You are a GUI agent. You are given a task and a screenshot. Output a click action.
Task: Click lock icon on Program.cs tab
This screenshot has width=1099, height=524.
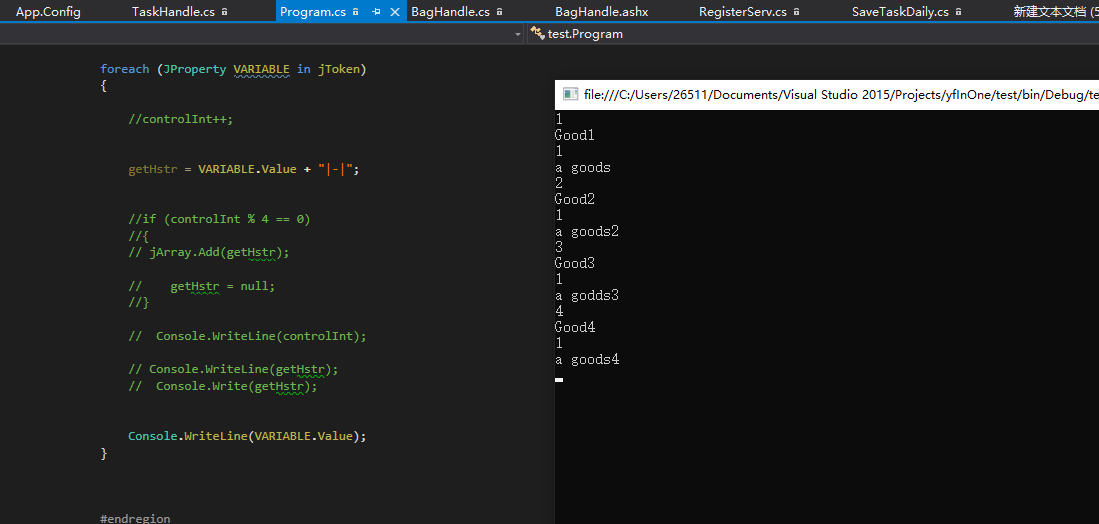click(x=356, y=12)
